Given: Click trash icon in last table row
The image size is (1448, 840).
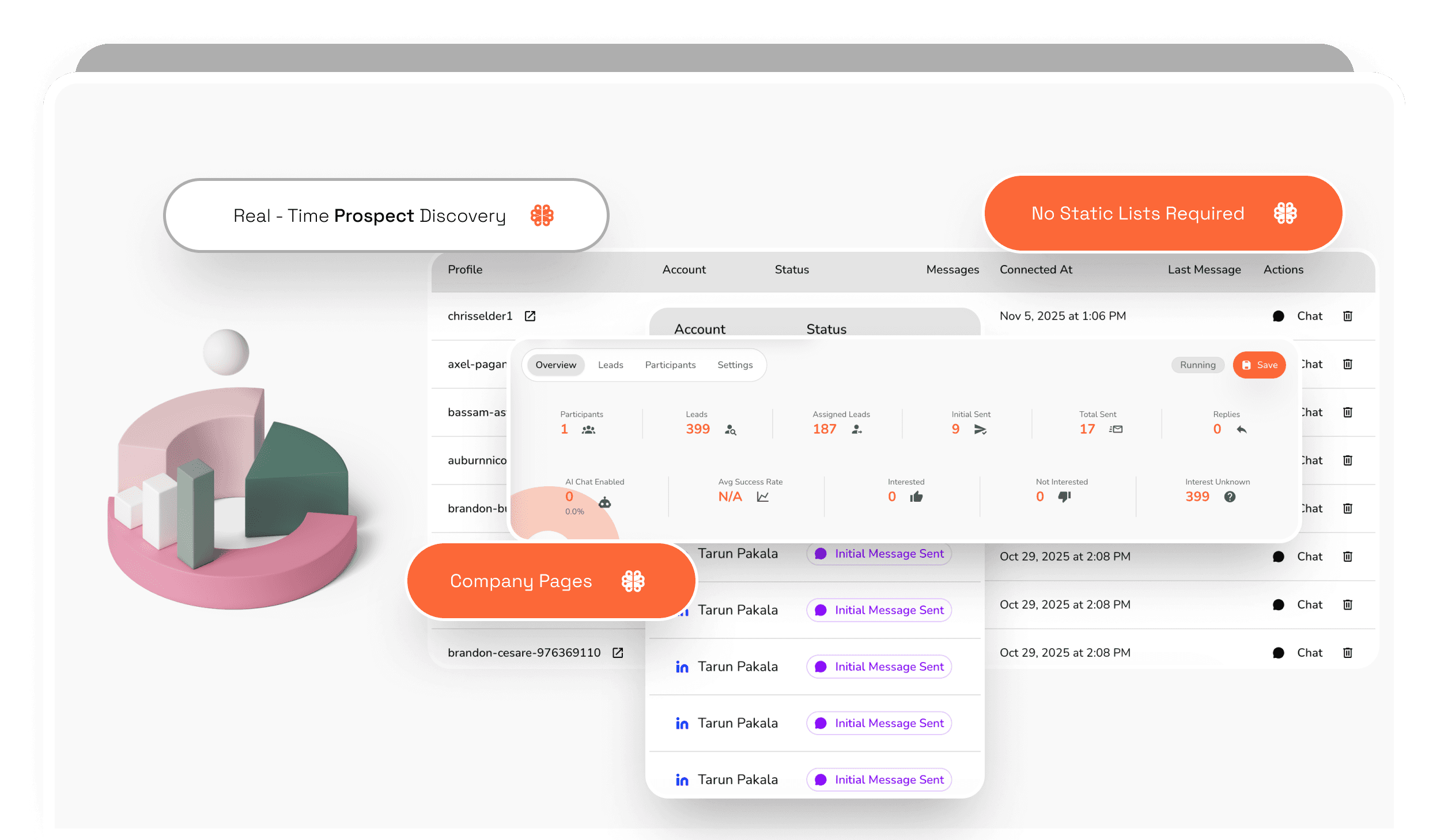Looking at the screenshot, I should pyautogui.click(x=1348, y=652).
